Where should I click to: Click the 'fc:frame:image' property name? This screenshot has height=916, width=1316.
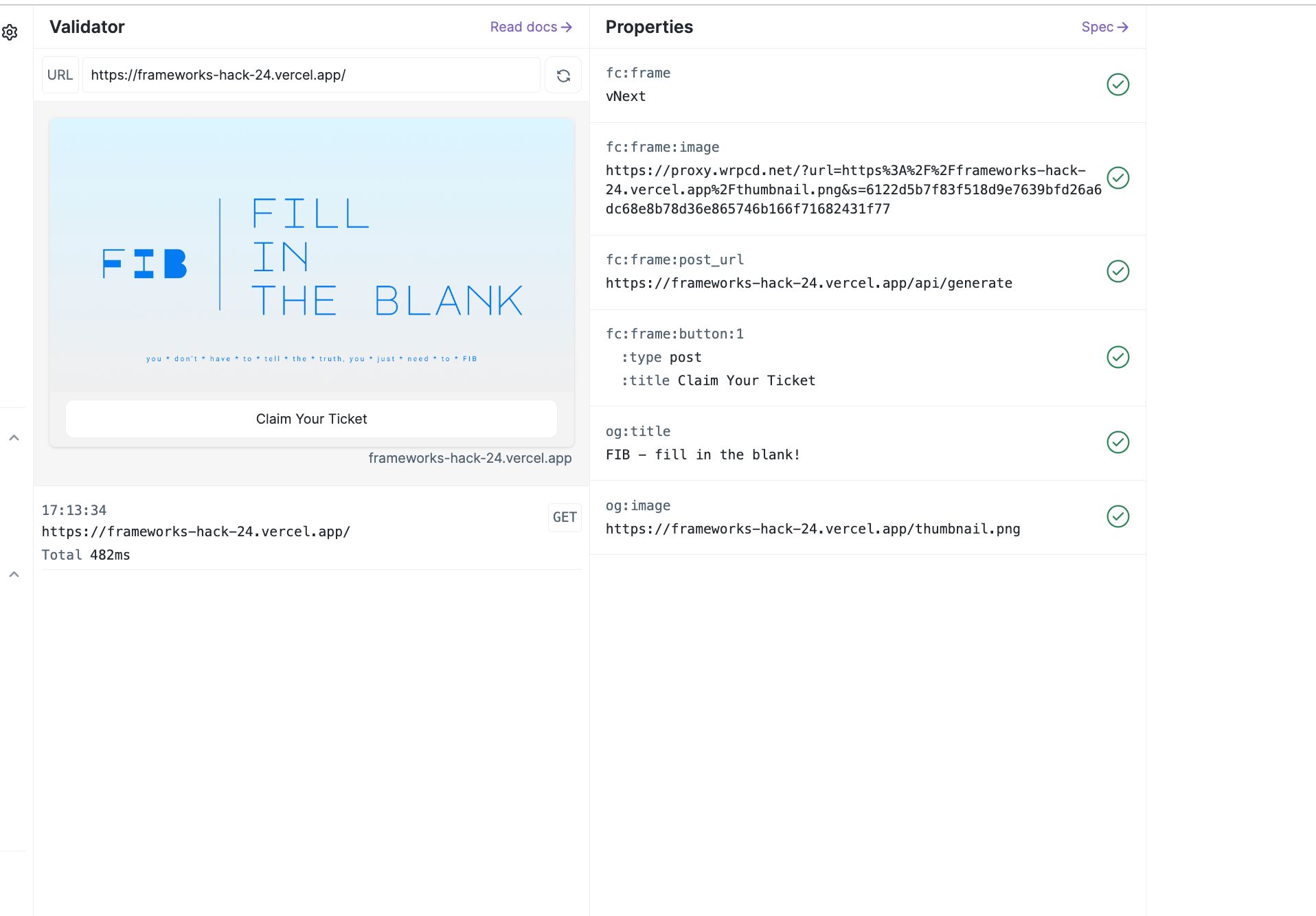coord(663,147)
